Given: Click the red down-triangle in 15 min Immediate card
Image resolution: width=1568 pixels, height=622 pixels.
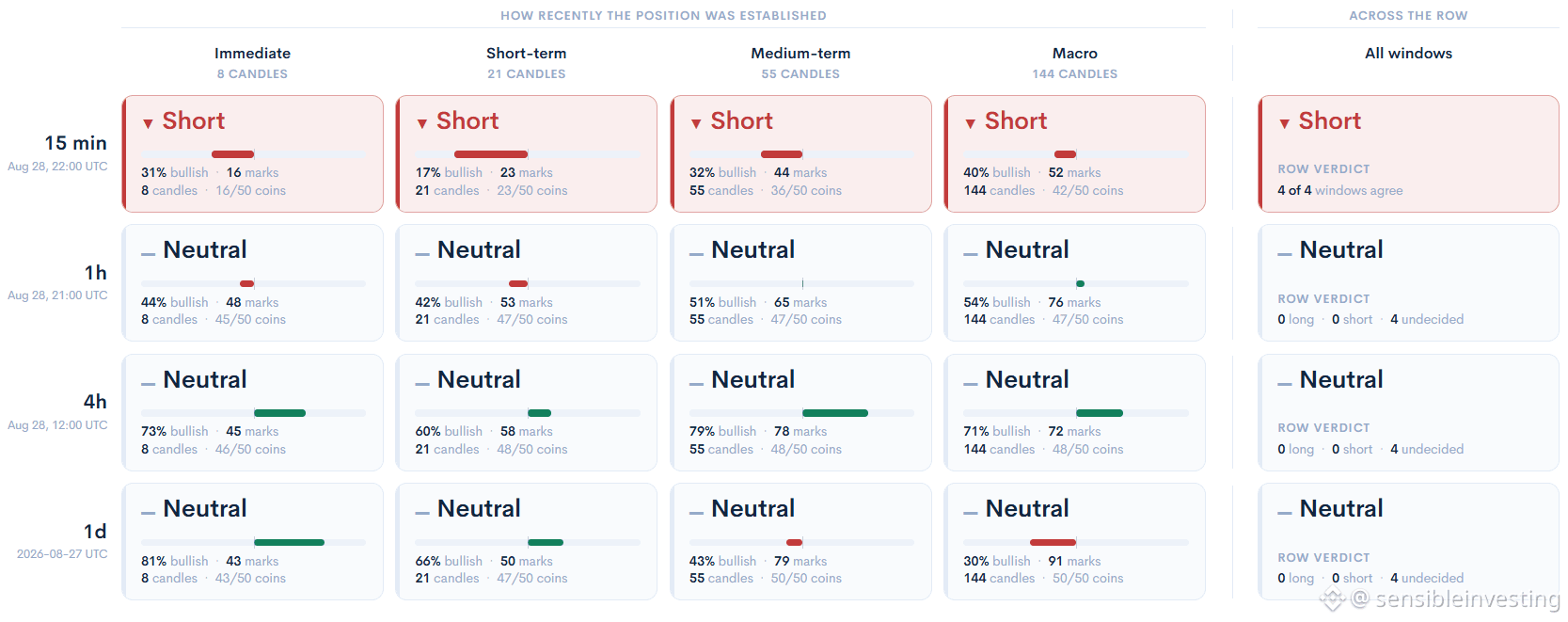Looking at the screenshot, I should coord(148,123).
